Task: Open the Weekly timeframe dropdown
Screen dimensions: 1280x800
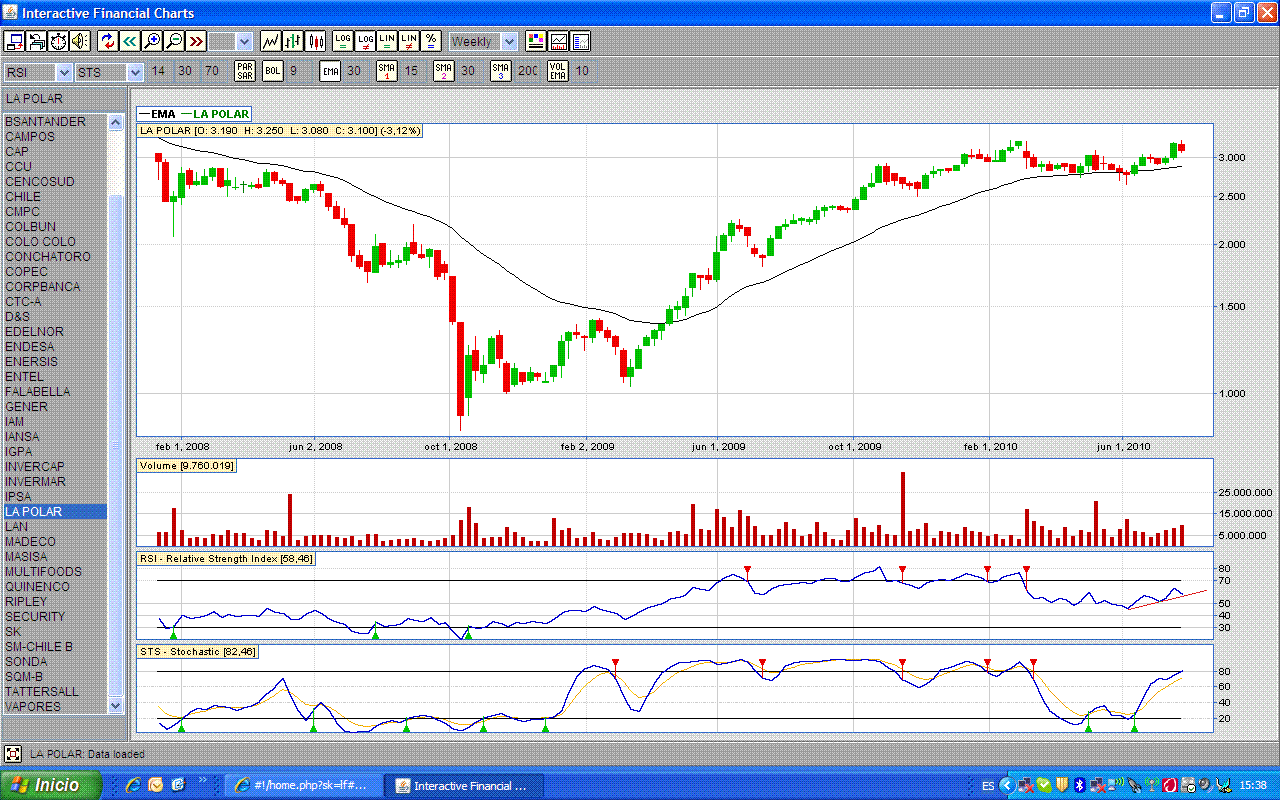Action: [483, 41]
